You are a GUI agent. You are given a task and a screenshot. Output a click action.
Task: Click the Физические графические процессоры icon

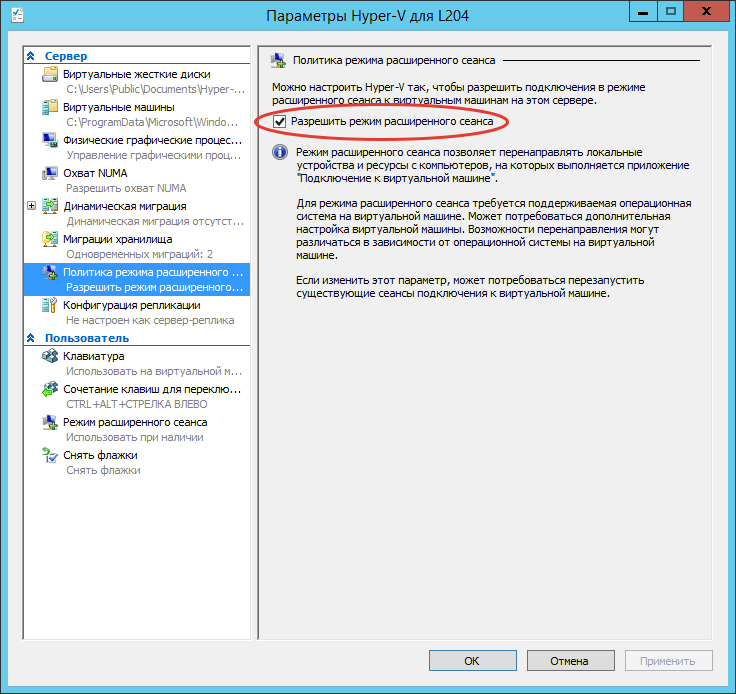tap(50, 140)
